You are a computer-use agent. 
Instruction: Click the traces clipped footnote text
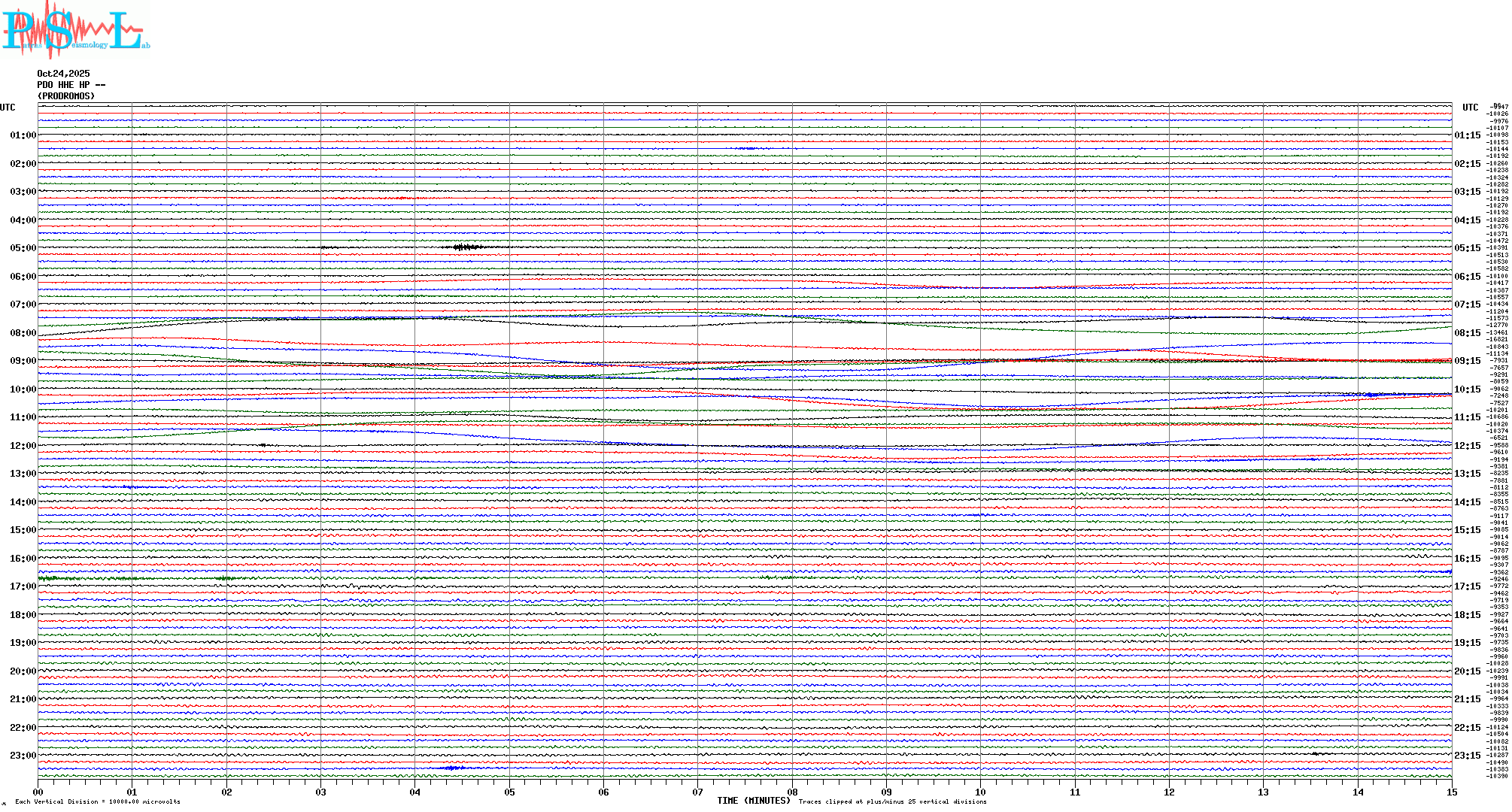click(x=892, y=801)
